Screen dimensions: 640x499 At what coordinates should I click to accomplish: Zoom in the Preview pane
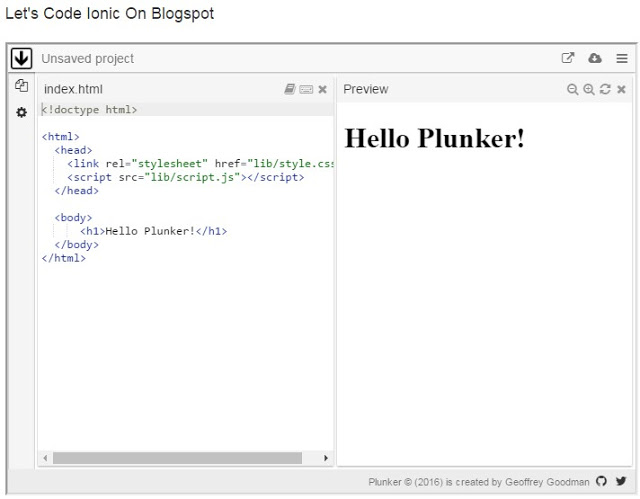[x=589, y=89]
